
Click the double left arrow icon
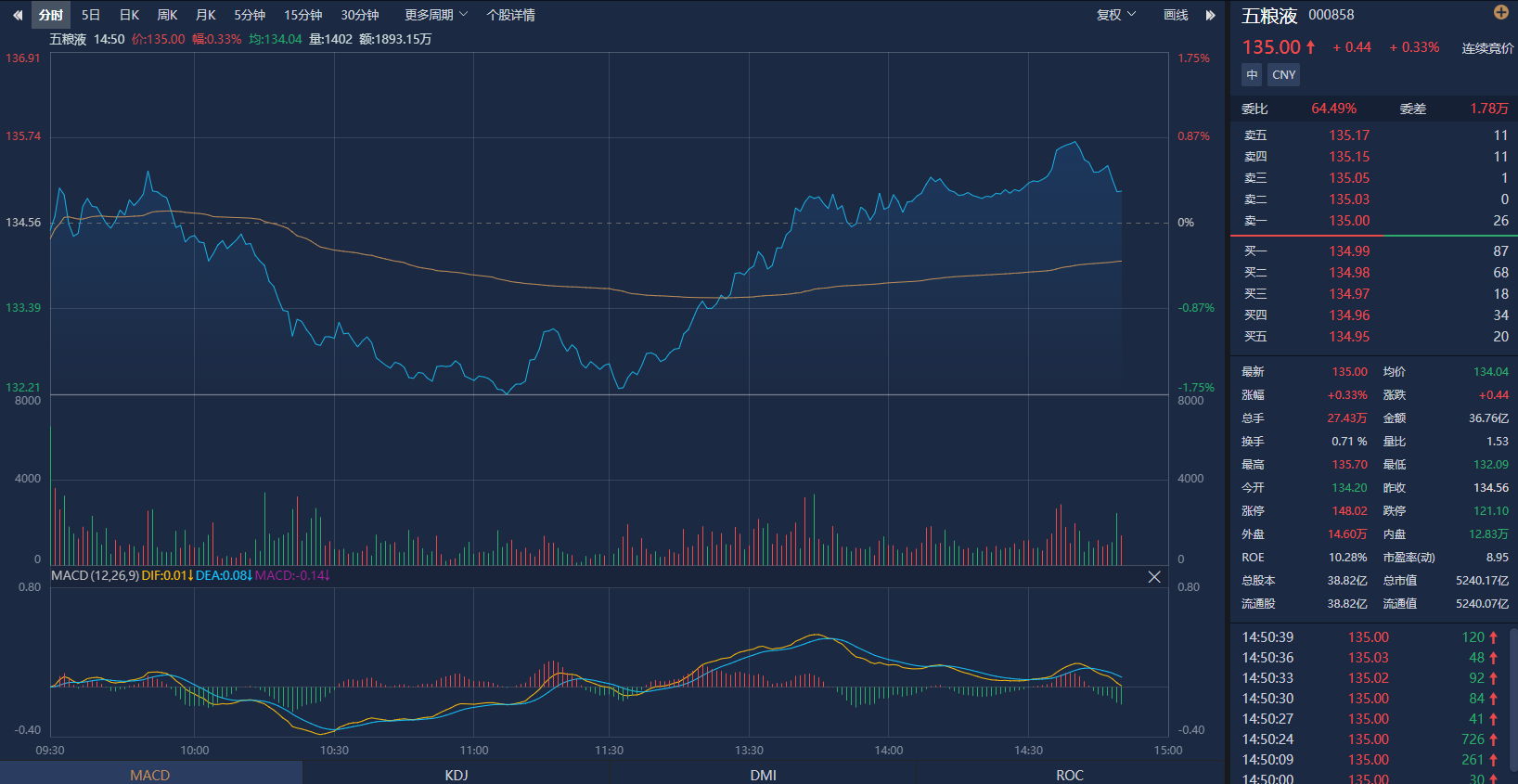point(17,15)
